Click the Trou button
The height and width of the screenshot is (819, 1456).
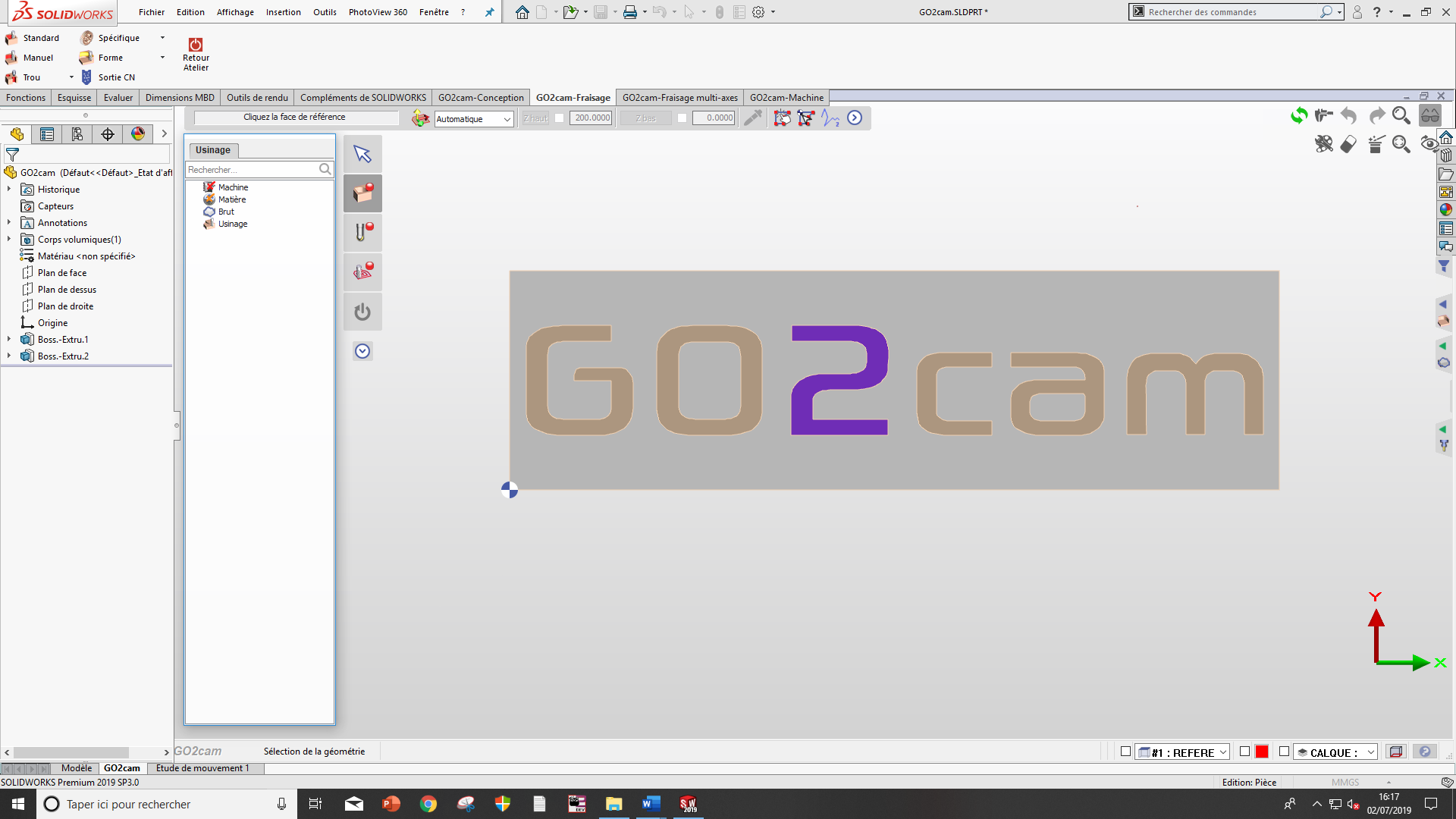click(x=23, y=77)
